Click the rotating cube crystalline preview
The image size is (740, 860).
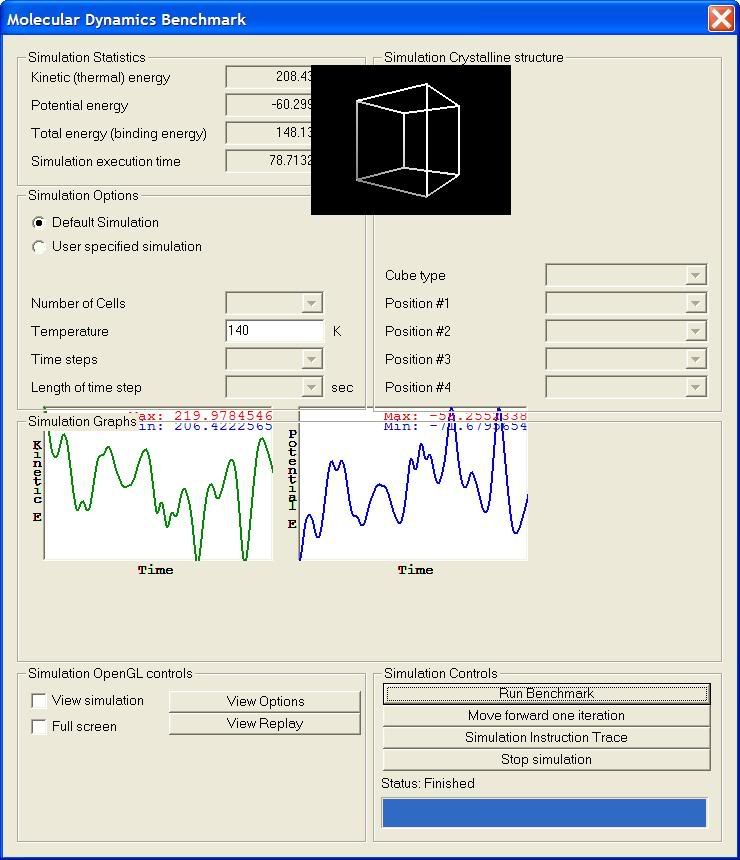coord(411,140)
